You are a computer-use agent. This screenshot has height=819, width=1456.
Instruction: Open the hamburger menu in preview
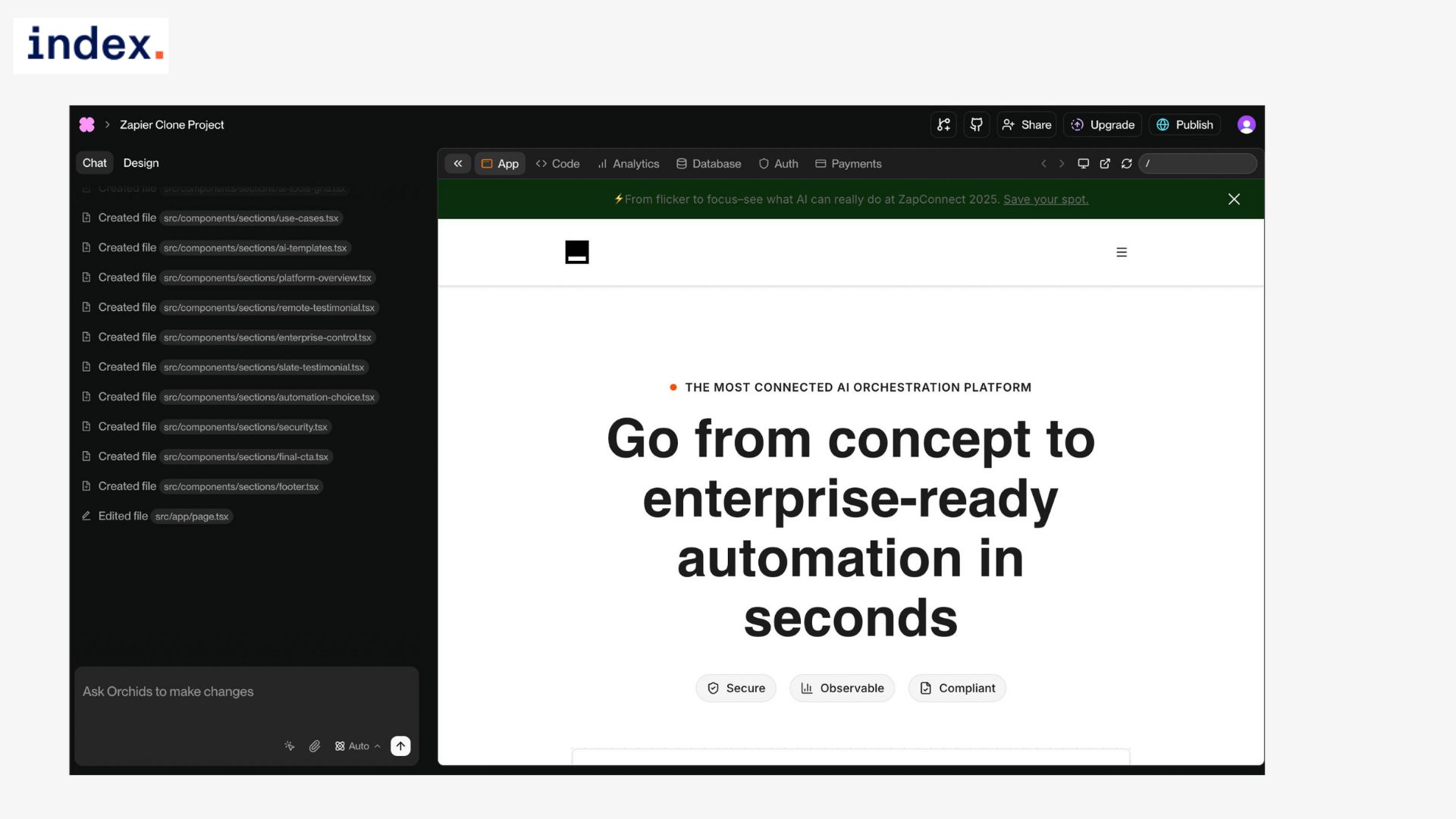click(1122, 253)
